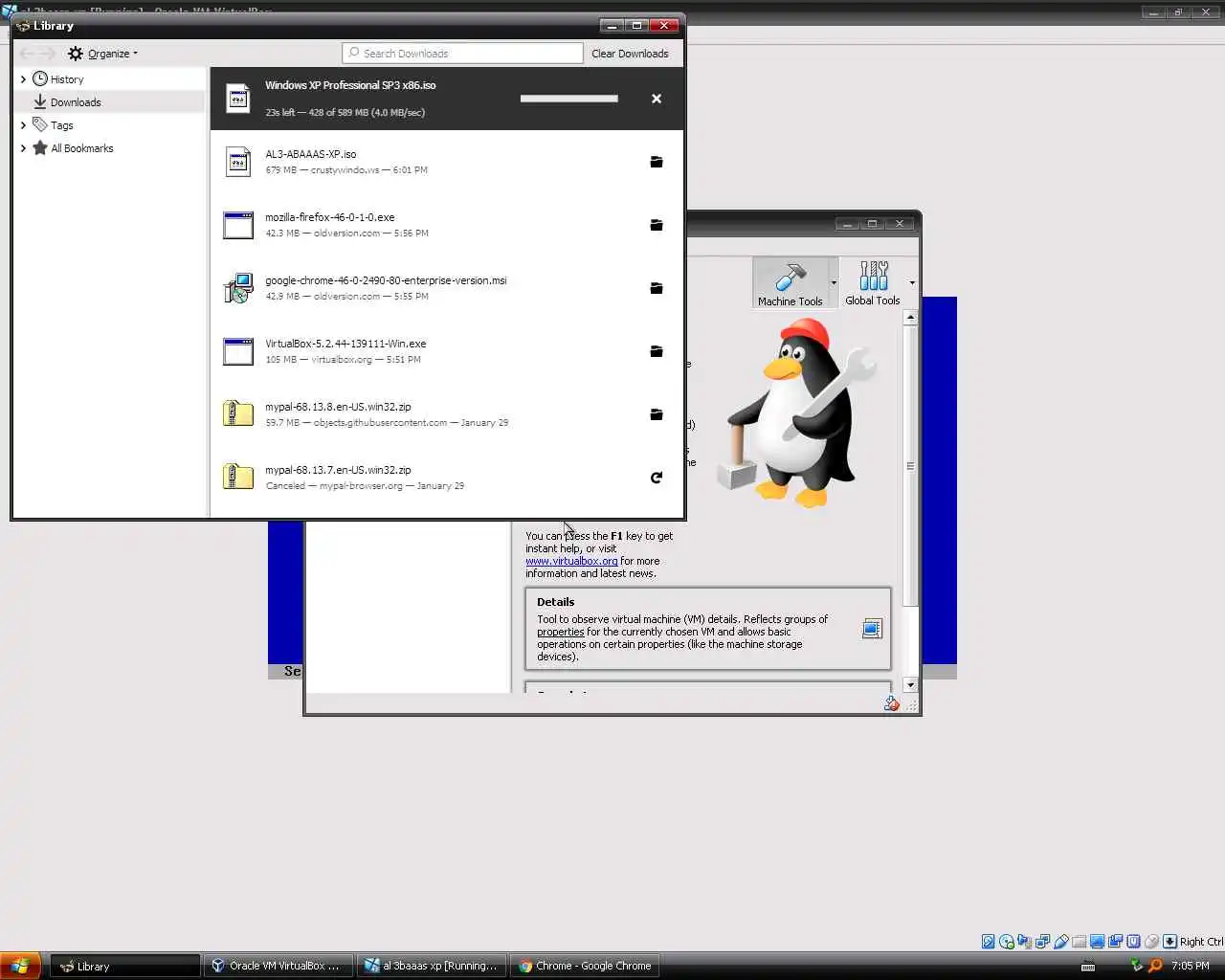Click in the Search Downloads field
This screenshot has width=1225, height=980.
tap(462, 54)
